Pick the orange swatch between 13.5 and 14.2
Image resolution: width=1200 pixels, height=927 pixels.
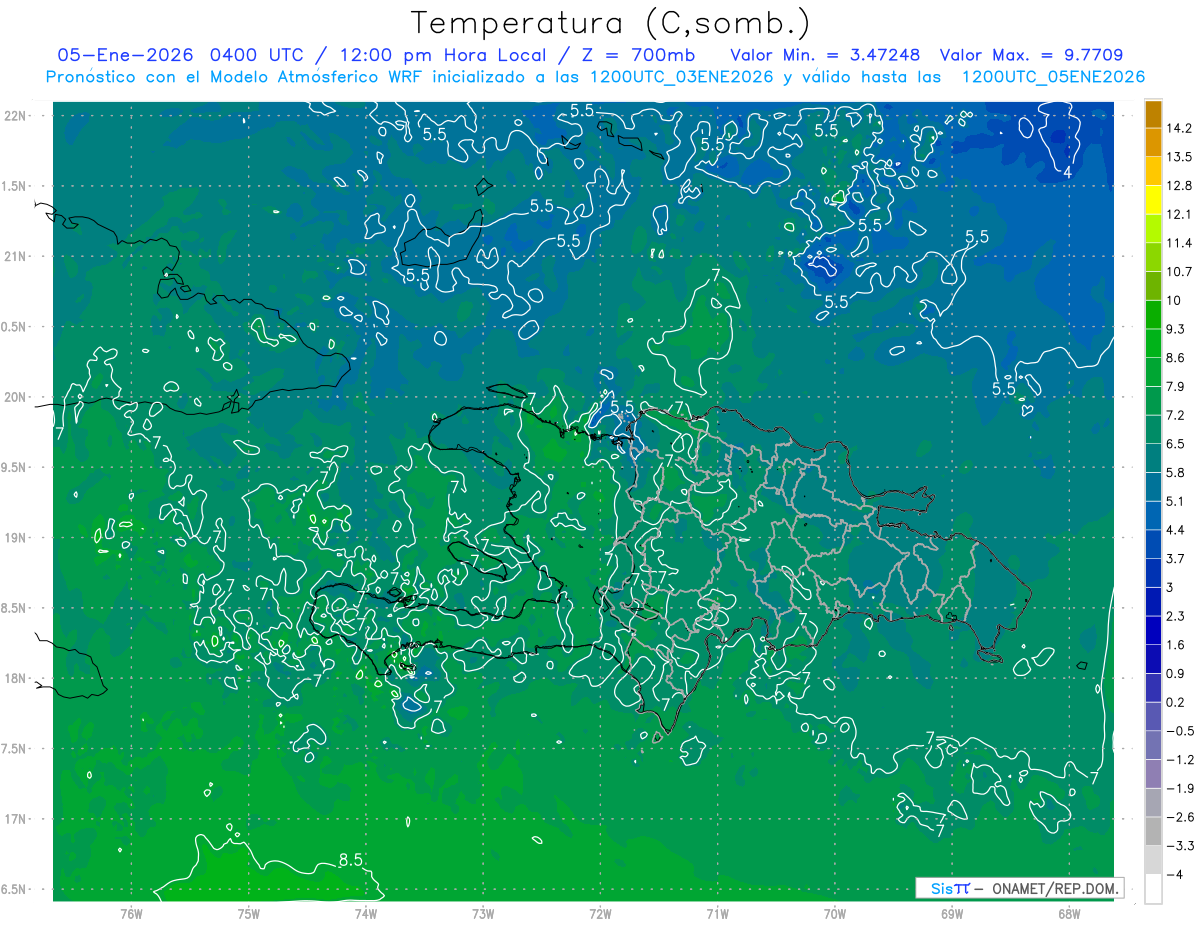(x=1153, y=143)
